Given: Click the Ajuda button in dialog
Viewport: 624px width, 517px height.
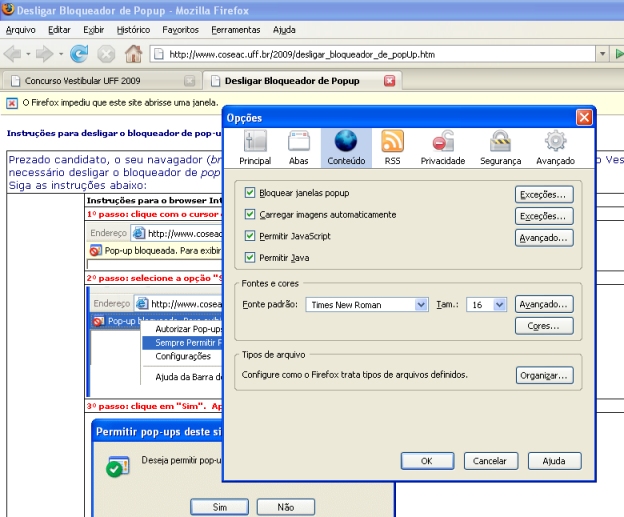Looking at the screenshot, I should [x=554, y=461].
